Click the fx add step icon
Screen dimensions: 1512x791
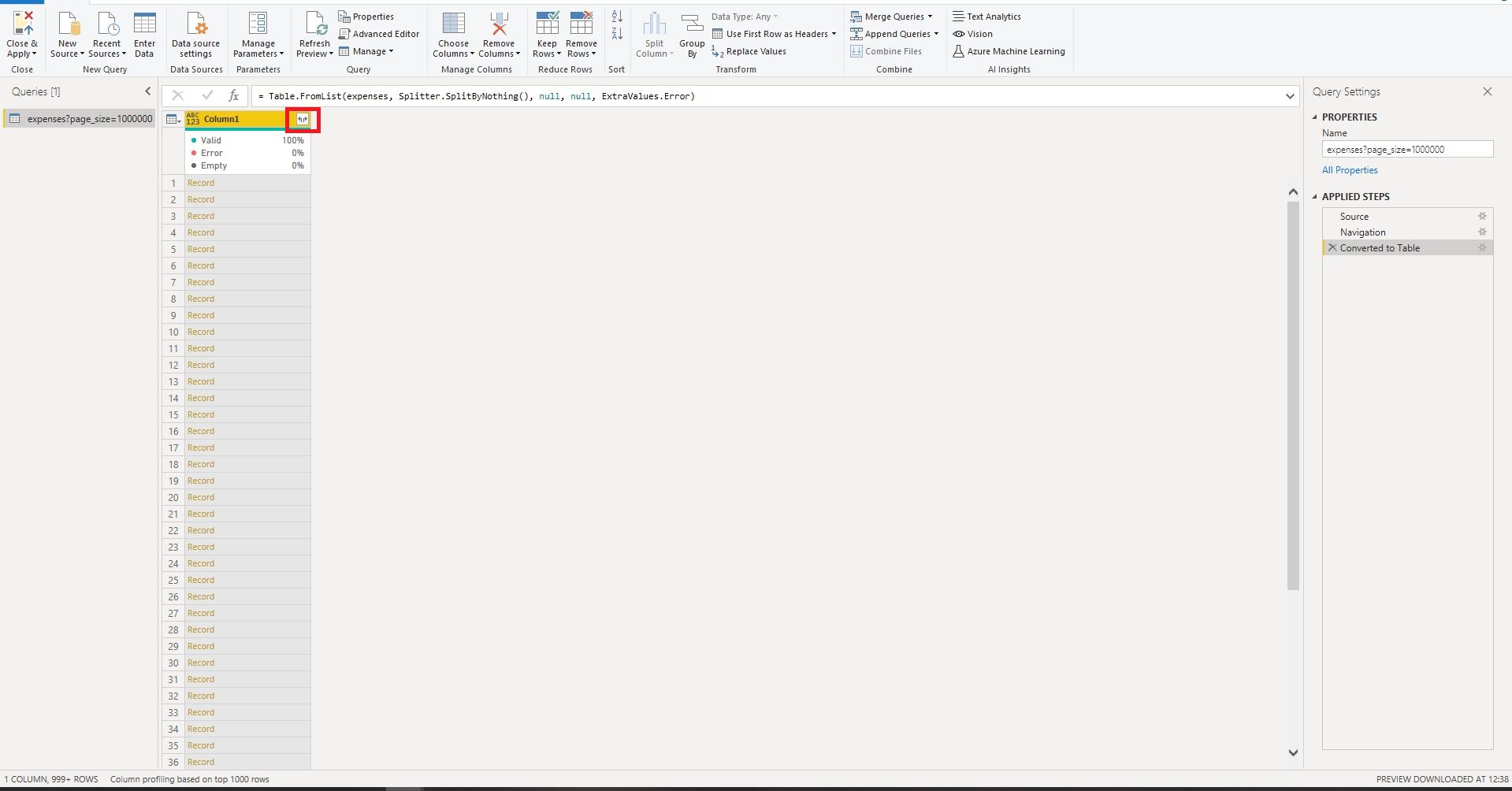tap(233, 95)
